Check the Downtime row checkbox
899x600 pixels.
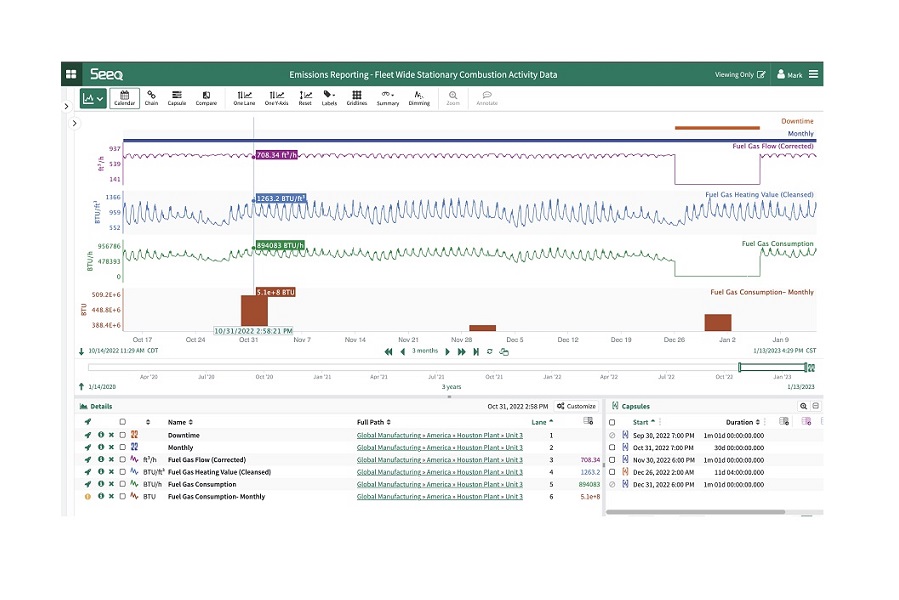122,435
